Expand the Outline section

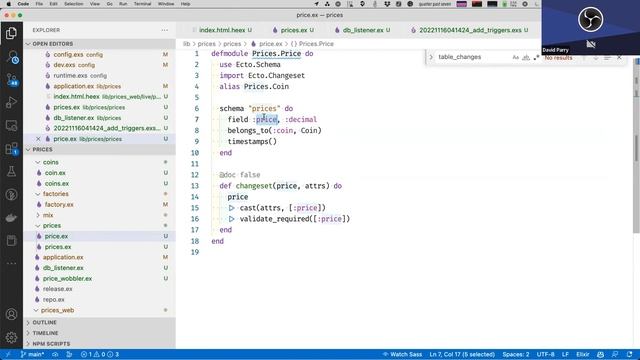click(x=100, y=322)
